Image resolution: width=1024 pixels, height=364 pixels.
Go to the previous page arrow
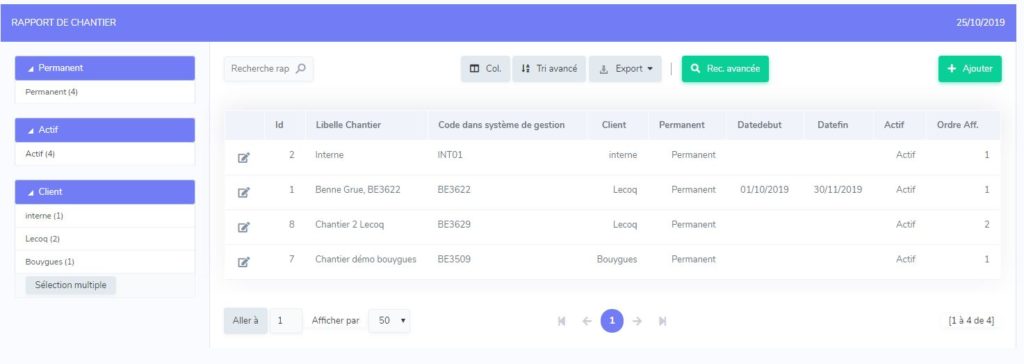point(586,321)
